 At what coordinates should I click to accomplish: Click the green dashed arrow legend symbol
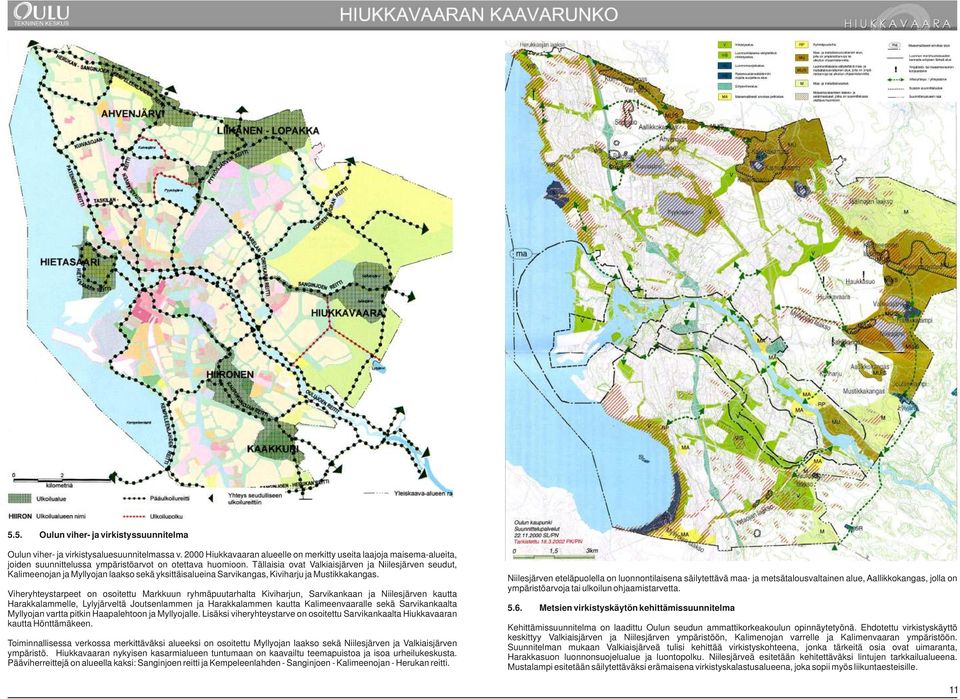pyautogui.click(x=896, y=80)
